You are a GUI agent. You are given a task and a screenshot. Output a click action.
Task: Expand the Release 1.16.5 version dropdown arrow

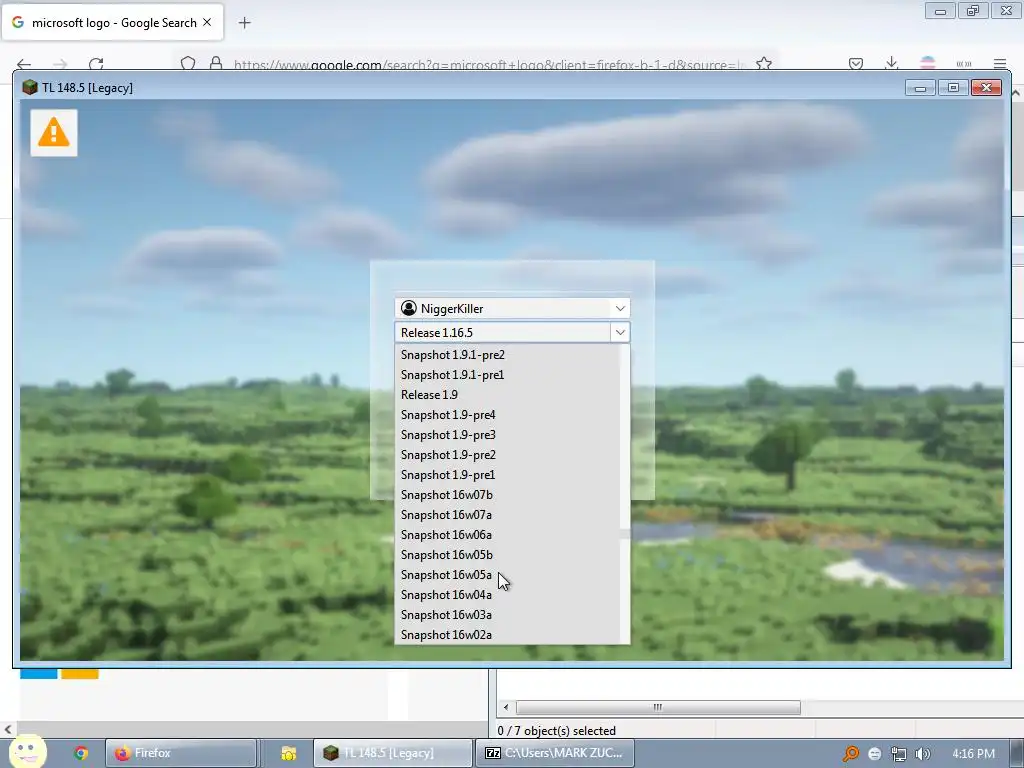pyautogui.click(x=620, y=332)
